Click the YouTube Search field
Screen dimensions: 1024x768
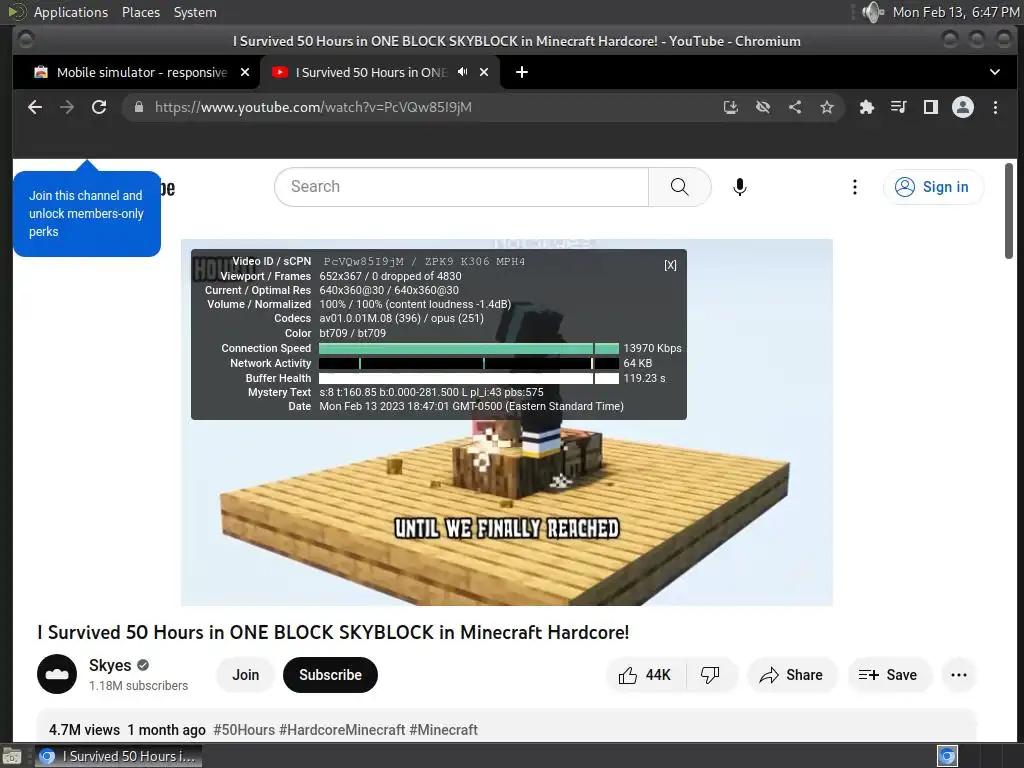tap(462, 187)
